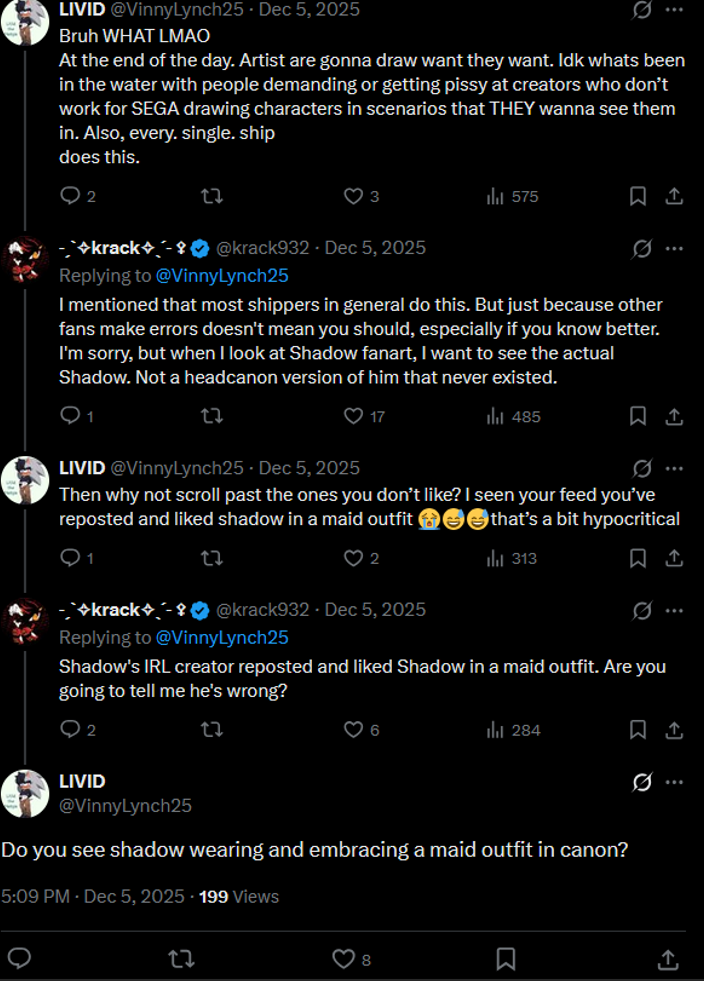
Task: Open more options on krack's 'IRL creator' reply
Action: tap(675, 611)
